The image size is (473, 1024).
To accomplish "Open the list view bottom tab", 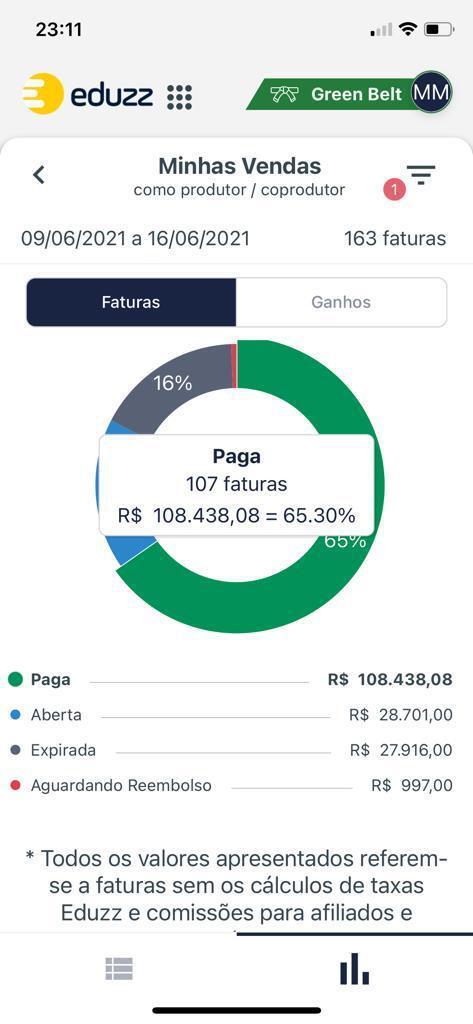I will coord(119,968).
